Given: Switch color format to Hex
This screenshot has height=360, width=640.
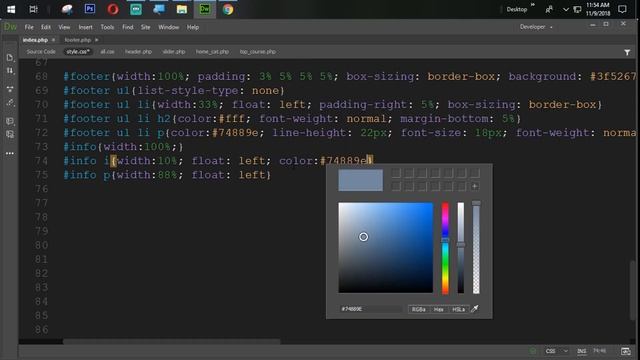Looking at the screenshot, I should pos(438,309).
